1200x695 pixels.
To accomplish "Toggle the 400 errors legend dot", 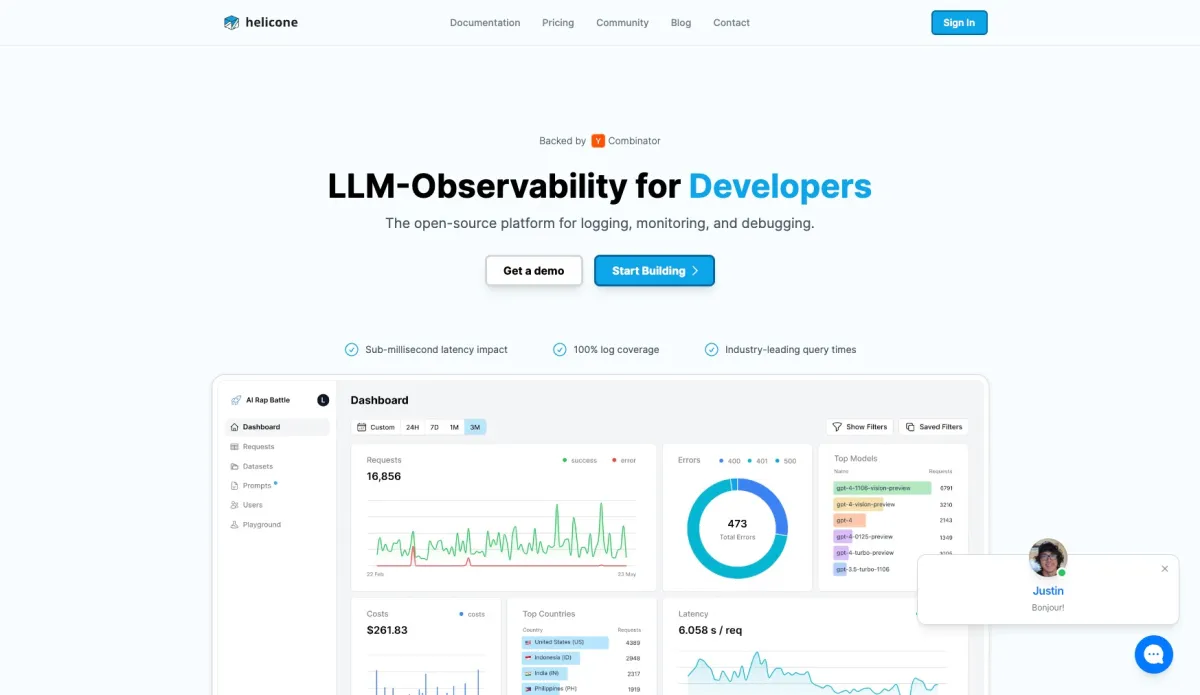I will click(721, 460).
